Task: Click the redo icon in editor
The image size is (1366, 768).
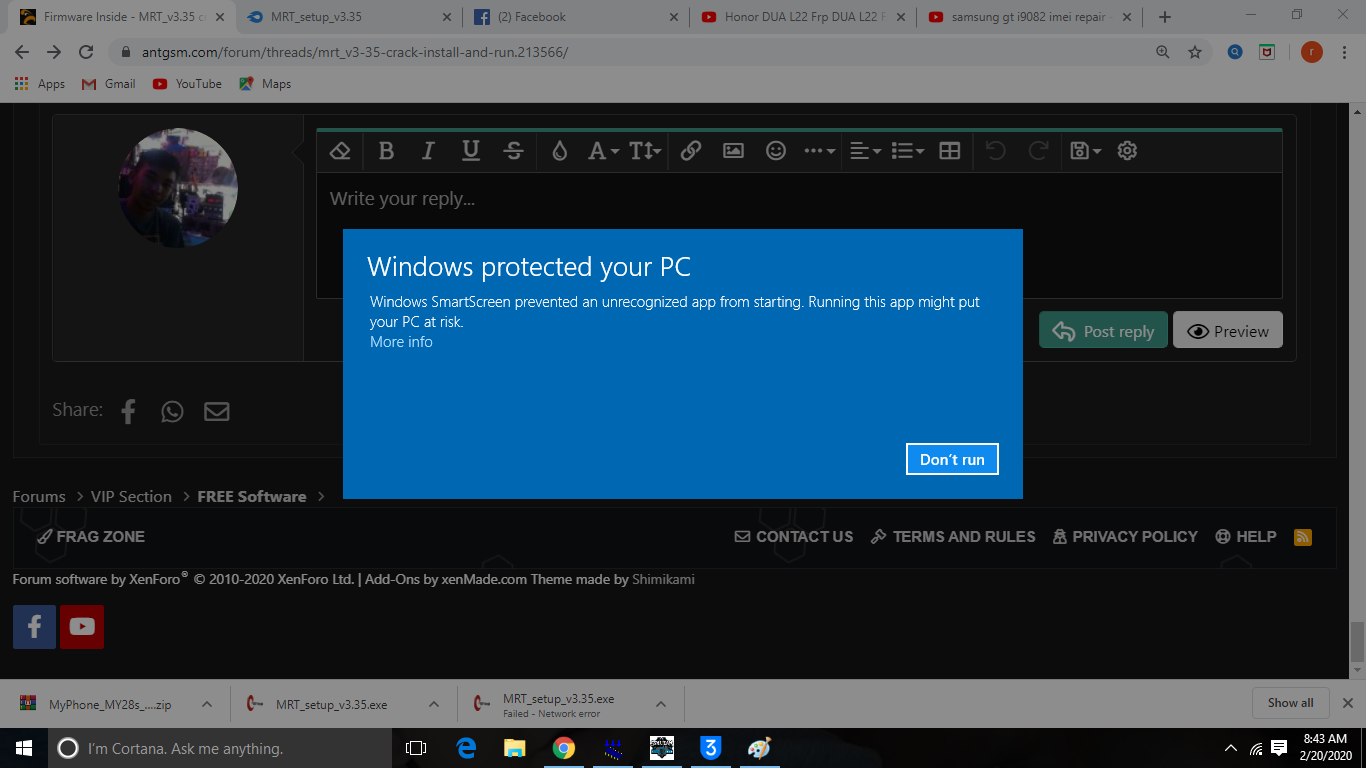Action: click(1038, 151)
